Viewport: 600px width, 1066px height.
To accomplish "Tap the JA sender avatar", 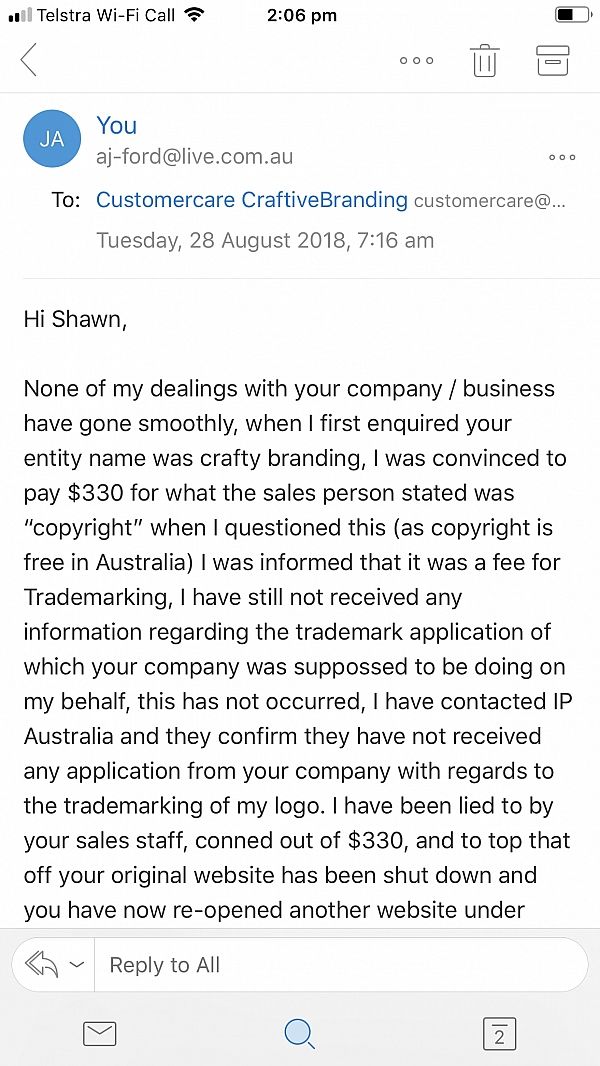I will click(52, 139).
